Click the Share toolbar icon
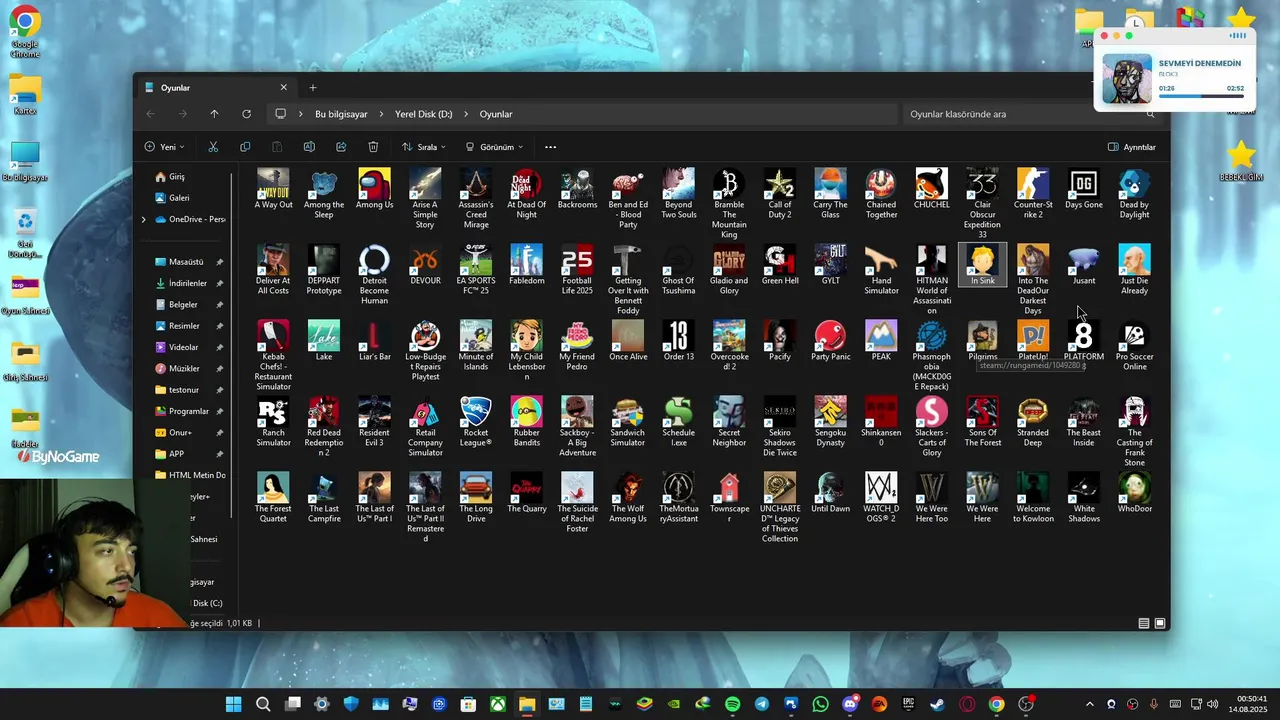The image size is (1280, 720). point(341,147)
